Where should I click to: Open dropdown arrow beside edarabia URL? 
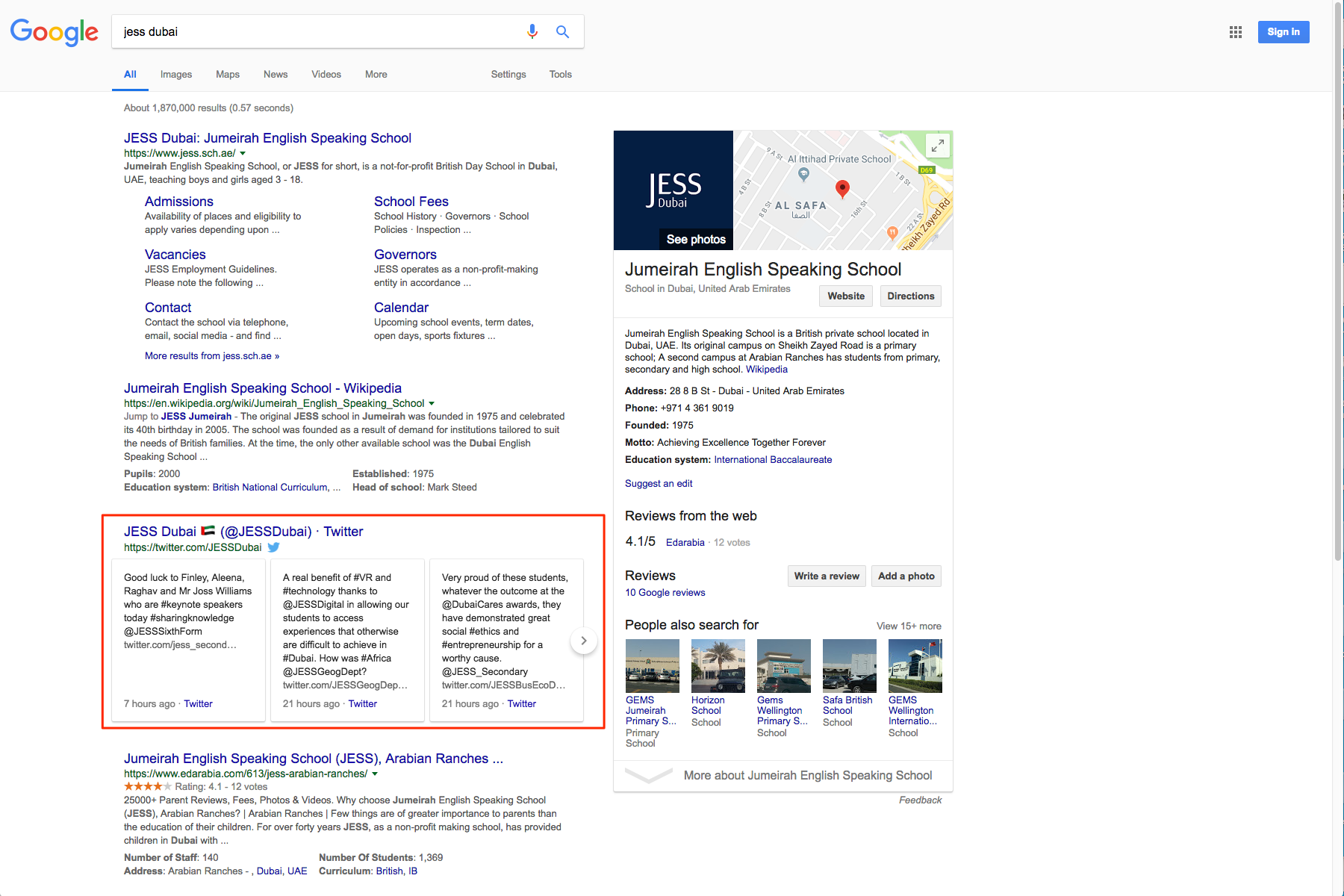[x=375, y=774]
